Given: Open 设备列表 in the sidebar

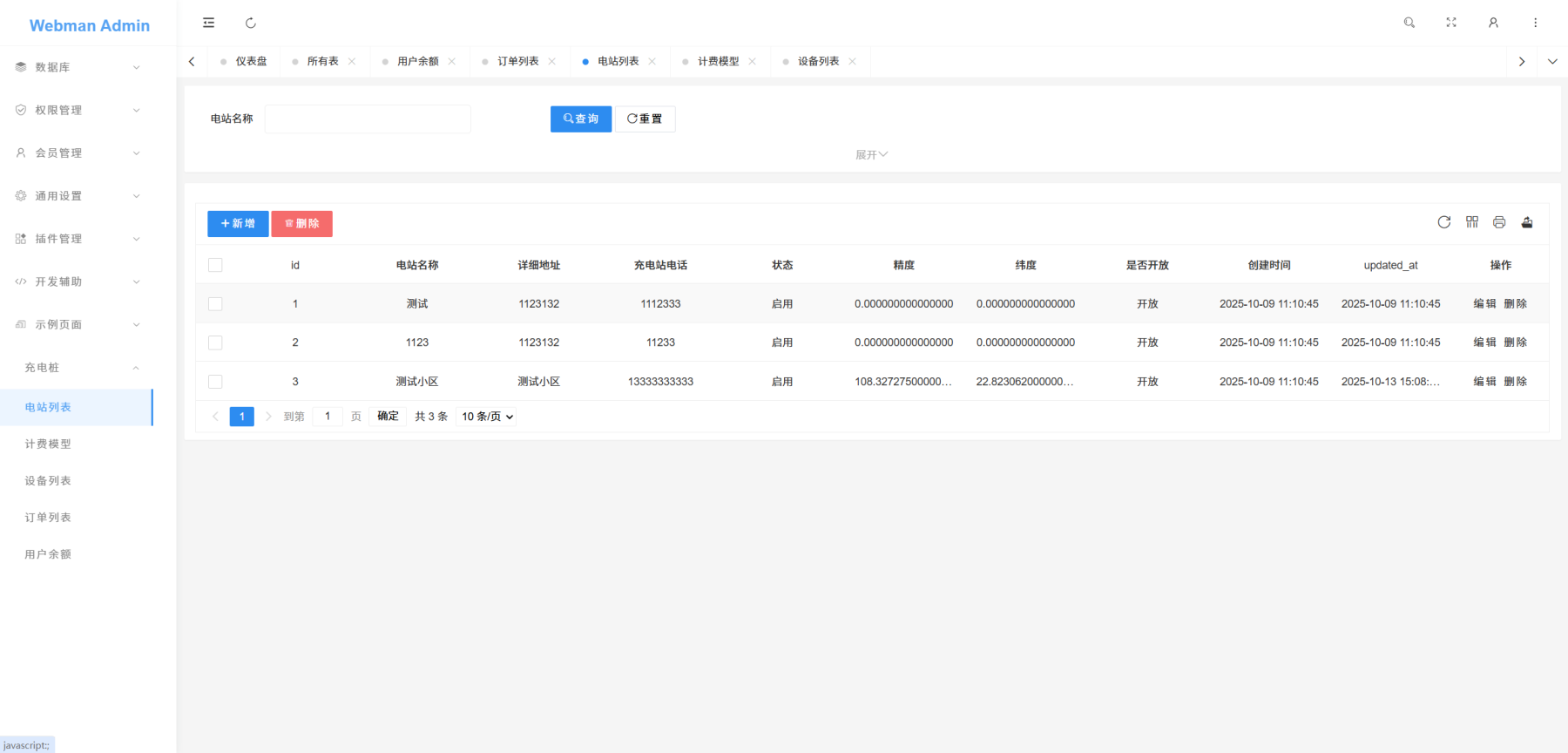Looking at the screenshot, I should pyautogui.click(x=48, y=481).
